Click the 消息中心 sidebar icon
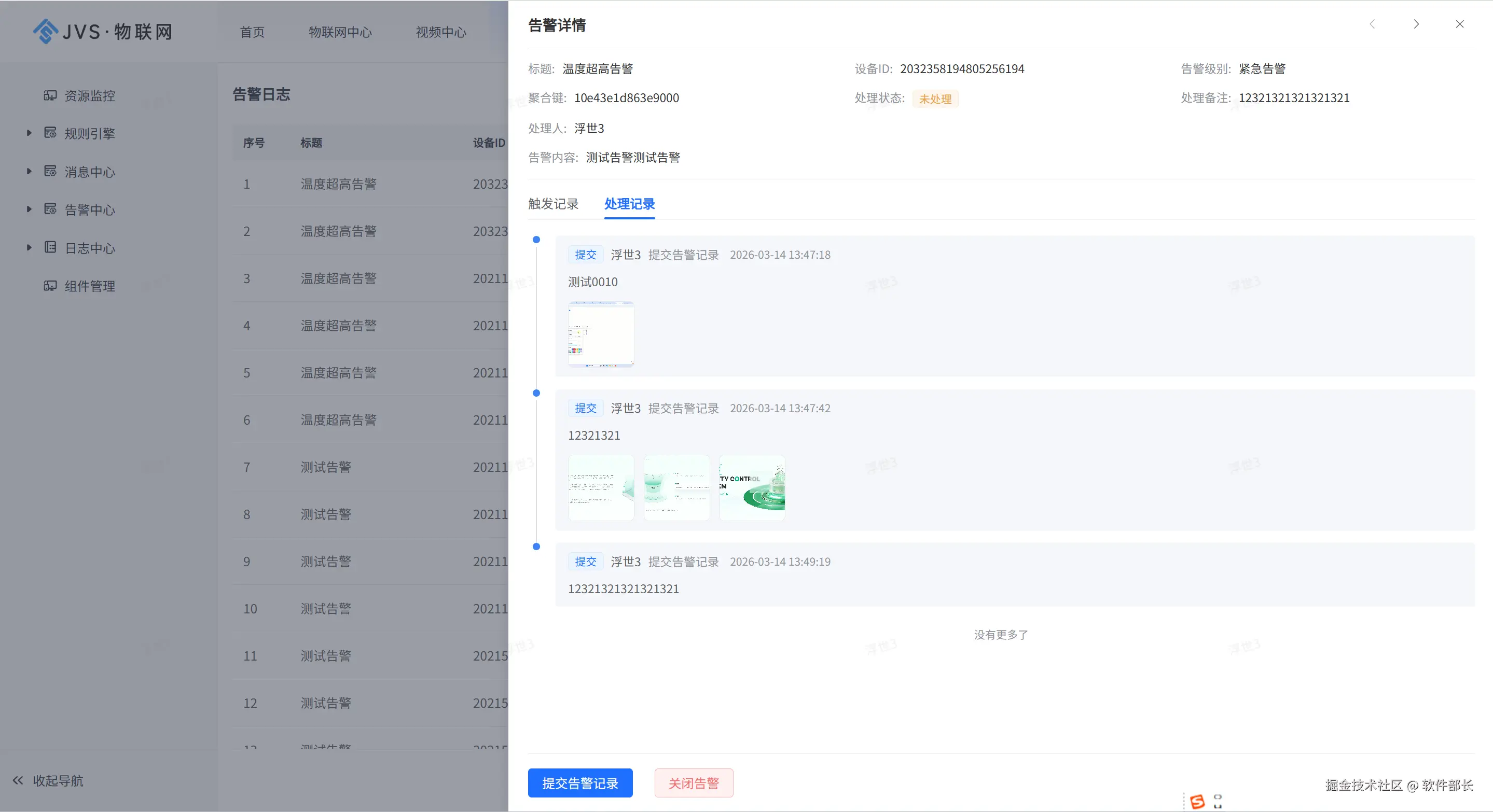The image size is (1493, 812). [50, 171]
